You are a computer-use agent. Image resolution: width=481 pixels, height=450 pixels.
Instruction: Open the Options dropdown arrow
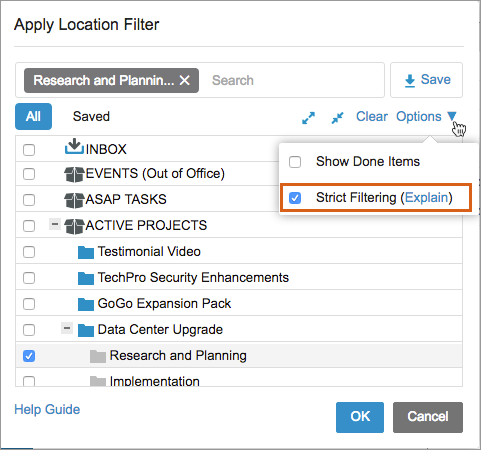pyautogui.click(x=452, y=116)
